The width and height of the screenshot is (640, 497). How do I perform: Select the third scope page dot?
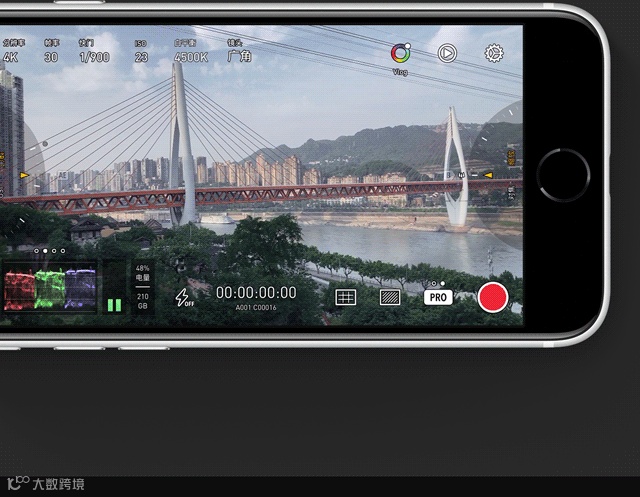click(54, 251)
